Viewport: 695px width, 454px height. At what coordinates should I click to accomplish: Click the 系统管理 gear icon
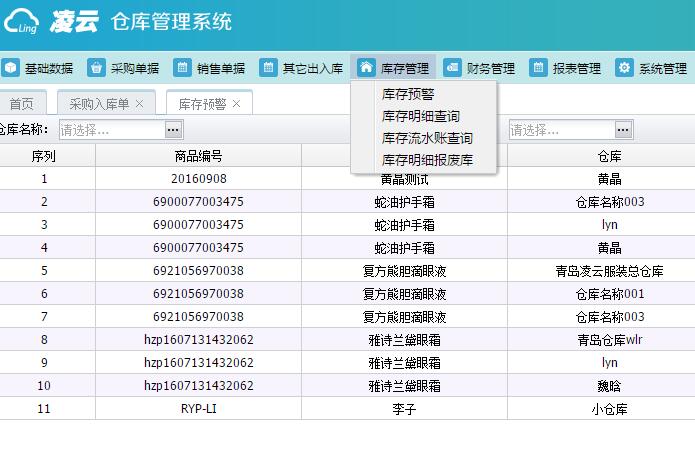tap(624, 68)
